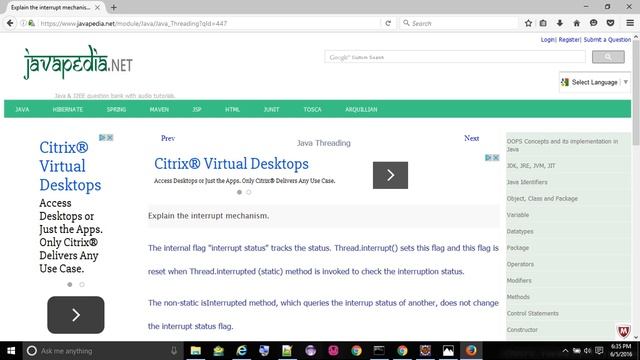Open File Explorer from the taskbar
Image resolution: width=640 pixels, height=360 pixels.
196,351
